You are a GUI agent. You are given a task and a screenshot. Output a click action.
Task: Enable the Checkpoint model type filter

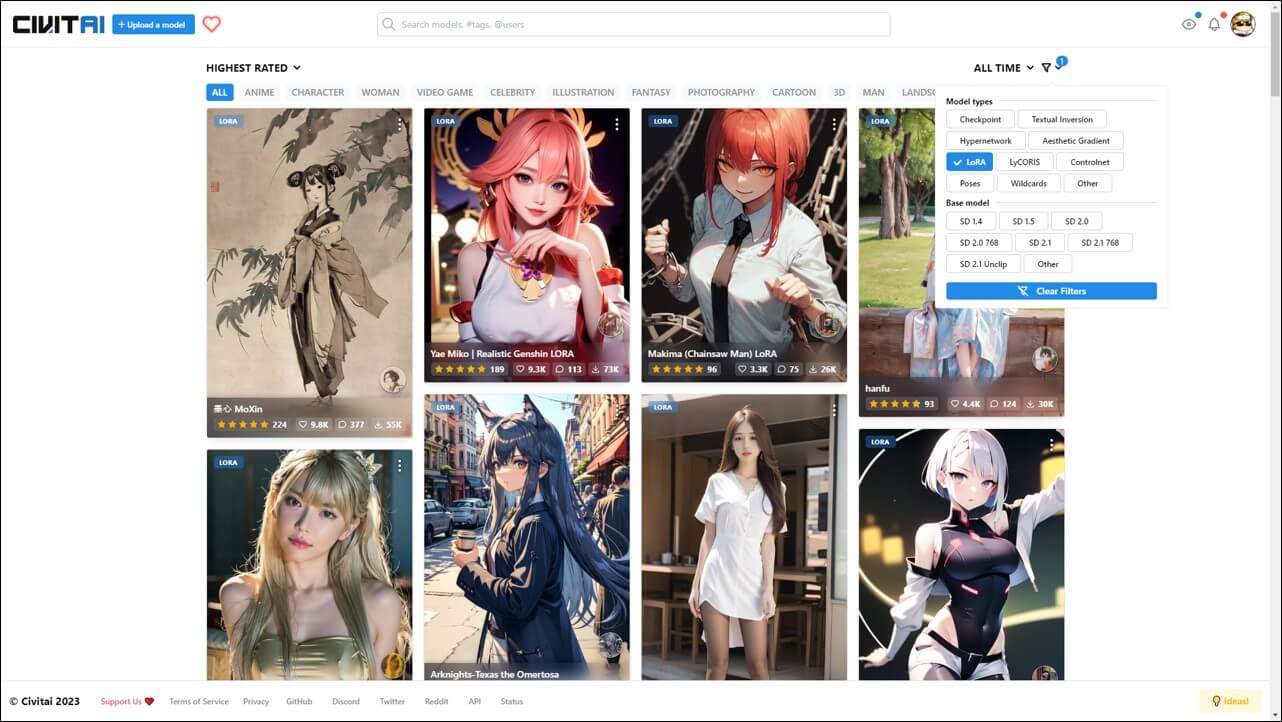click(980, 119)
